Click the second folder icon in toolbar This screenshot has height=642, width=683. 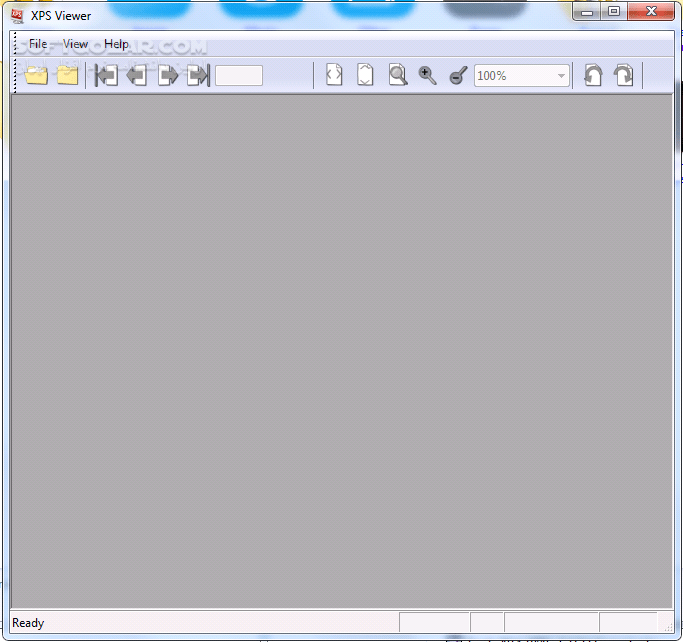click(68, 76)
